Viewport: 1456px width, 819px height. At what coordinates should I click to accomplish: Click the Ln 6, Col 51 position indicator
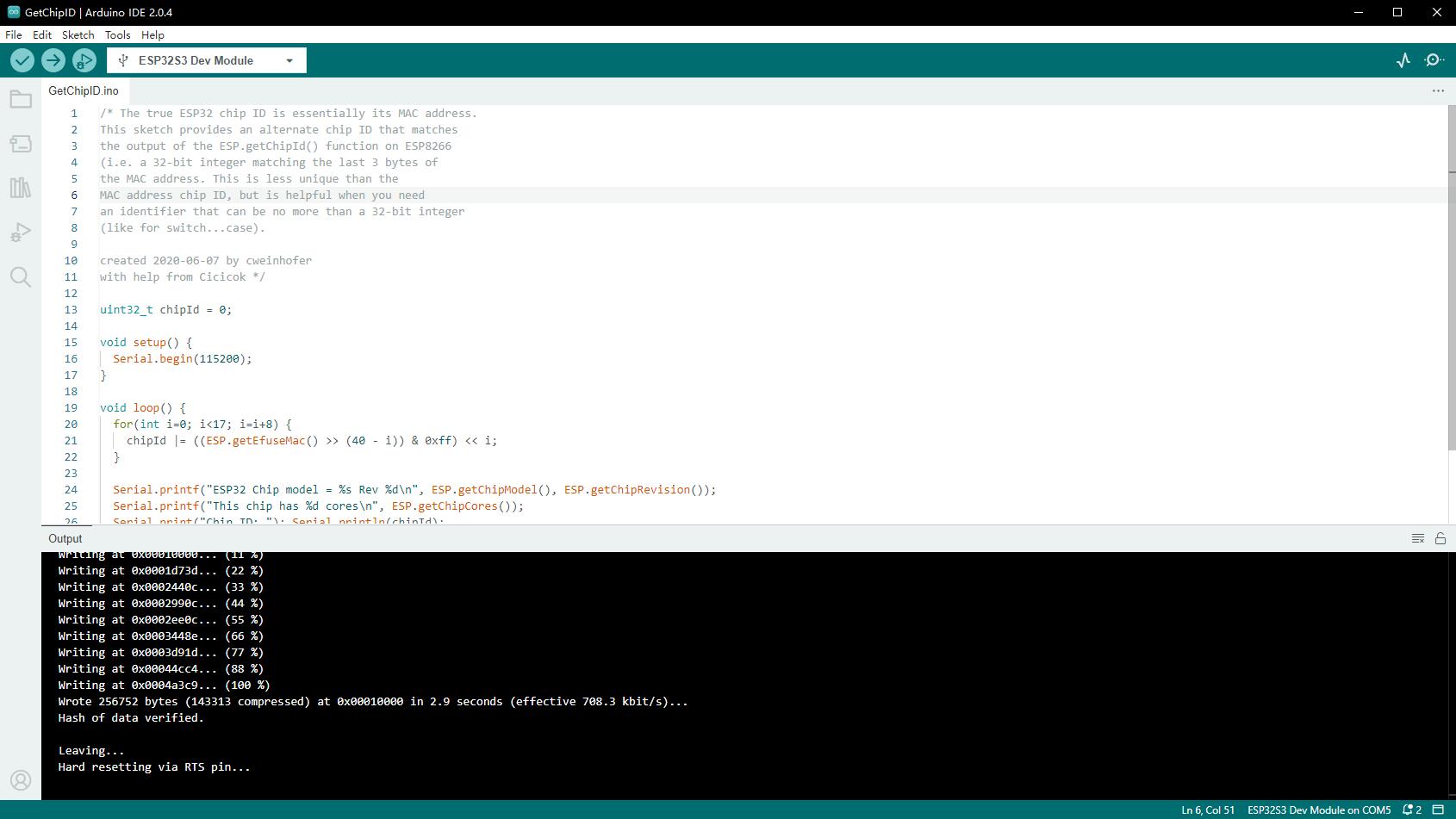pos(1208,810)
